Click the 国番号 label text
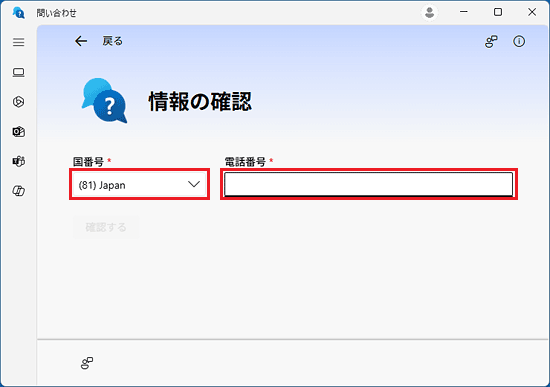 [x=88, y=161]
